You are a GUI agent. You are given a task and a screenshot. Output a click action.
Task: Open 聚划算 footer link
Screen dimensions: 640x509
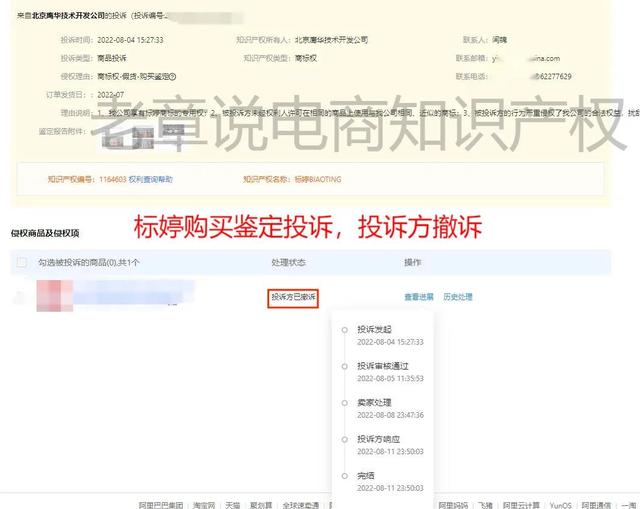click(261, 505)
